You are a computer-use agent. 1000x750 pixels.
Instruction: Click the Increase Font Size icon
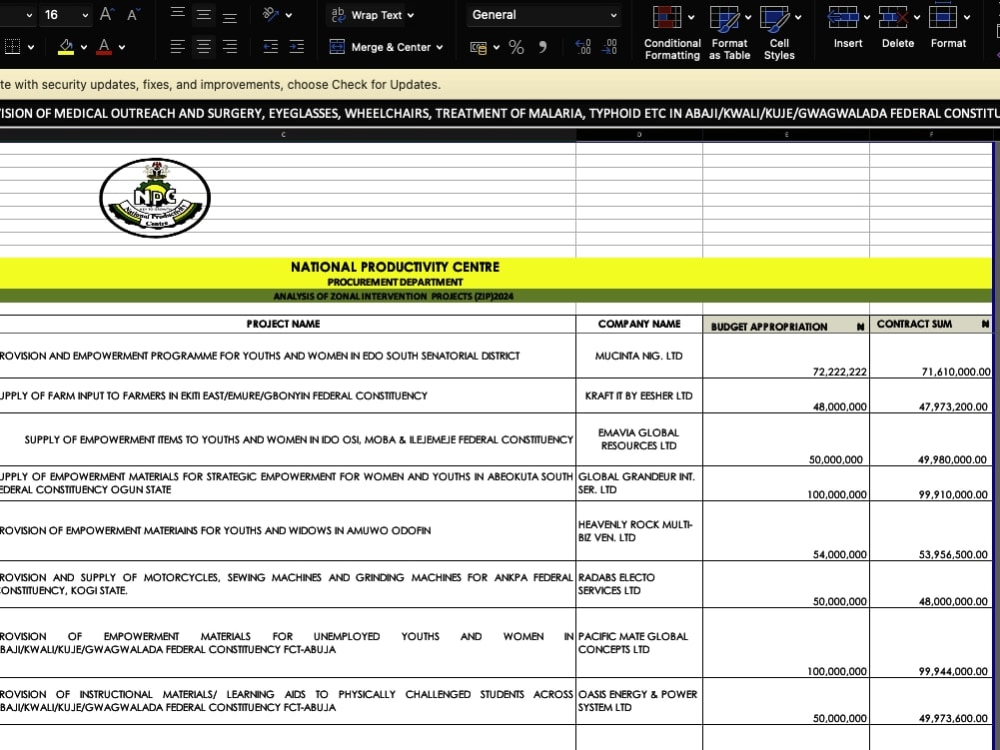pos(107,15)
